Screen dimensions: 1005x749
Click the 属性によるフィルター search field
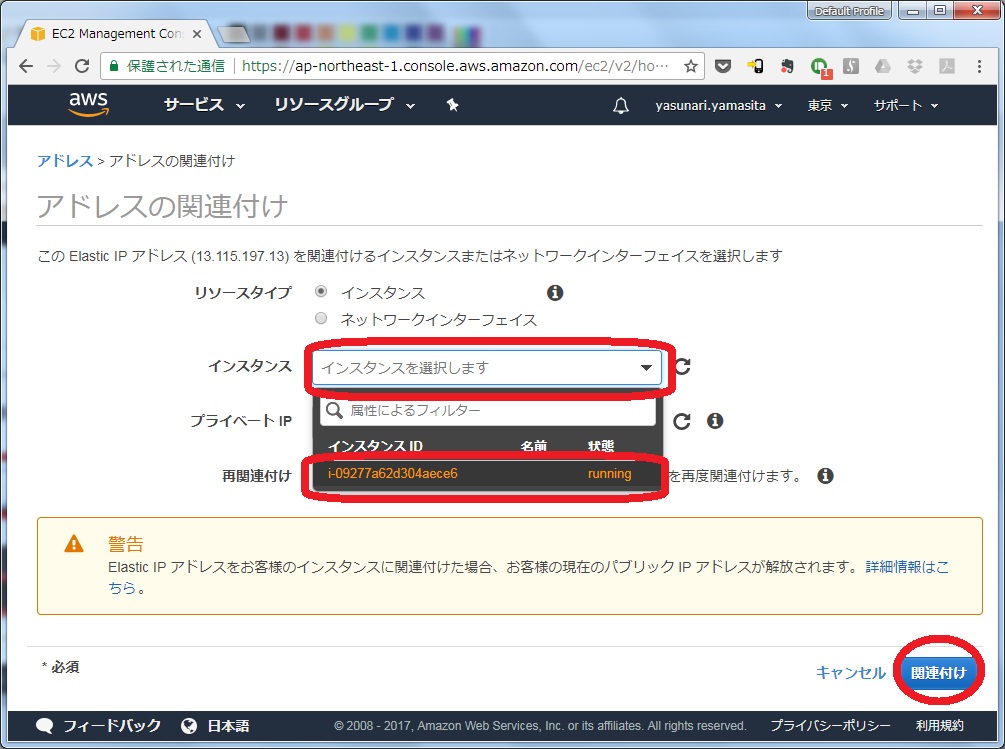[x=488, y=411]
